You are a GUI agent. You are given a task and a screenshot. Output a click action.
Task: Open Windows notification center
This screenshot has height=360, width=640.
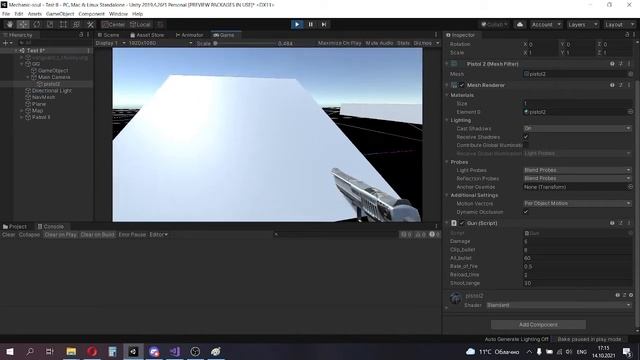click(627, 351)
